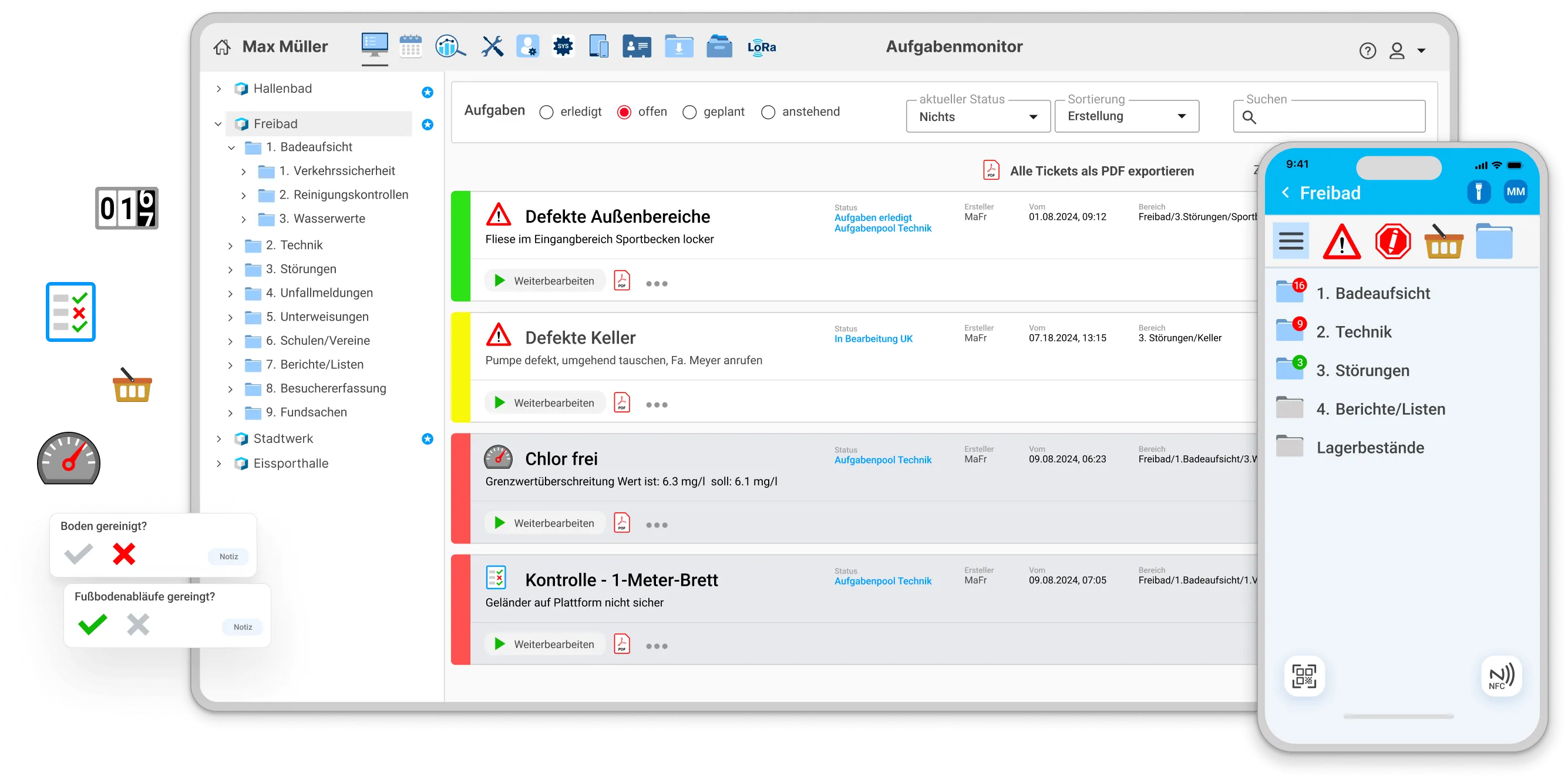Export Chlor frei ticket as PDF
1568x779 pixels.
click(x=621, y=523)
